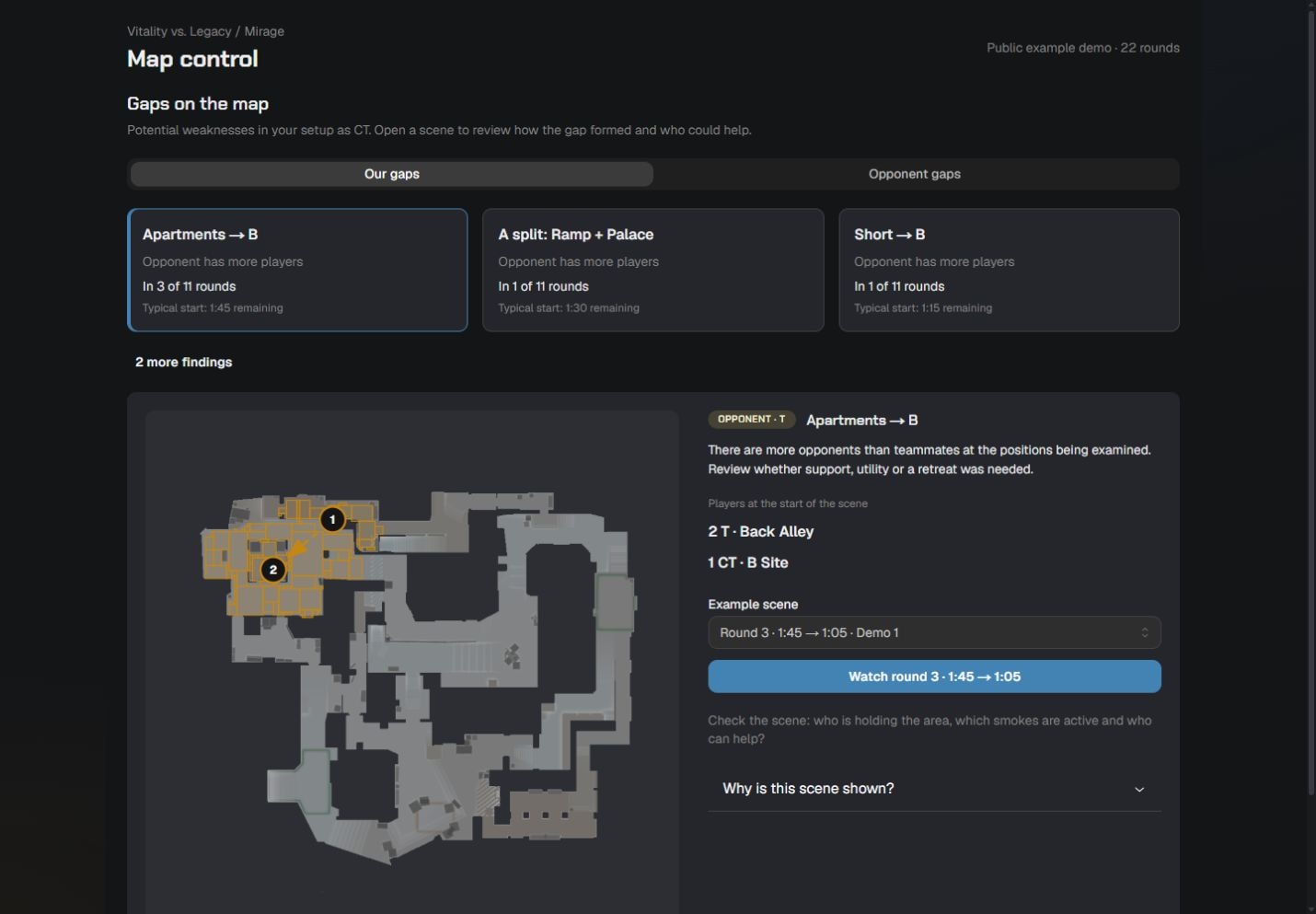Switch to the Our gaps tab
Viewport: 1316px width, 914px height.
pos(392,174)
